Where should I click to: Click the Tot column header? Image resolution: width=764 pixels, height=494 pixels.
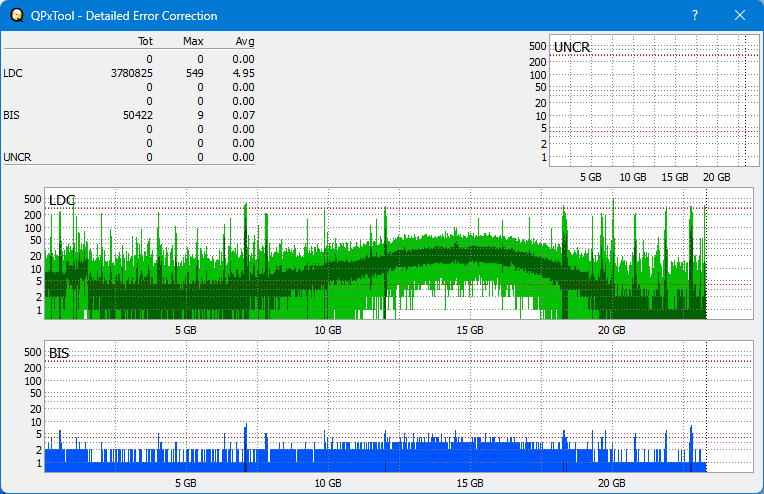145,41
